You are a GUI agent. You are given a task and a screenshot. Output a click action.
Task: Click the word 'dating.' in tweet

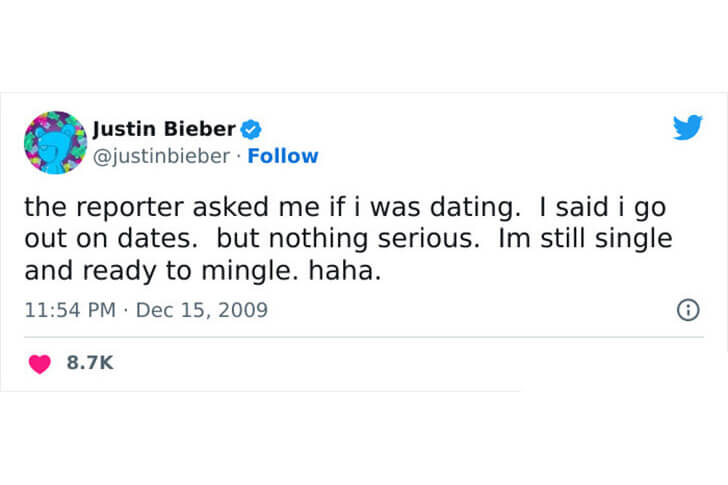coord(475,207)
